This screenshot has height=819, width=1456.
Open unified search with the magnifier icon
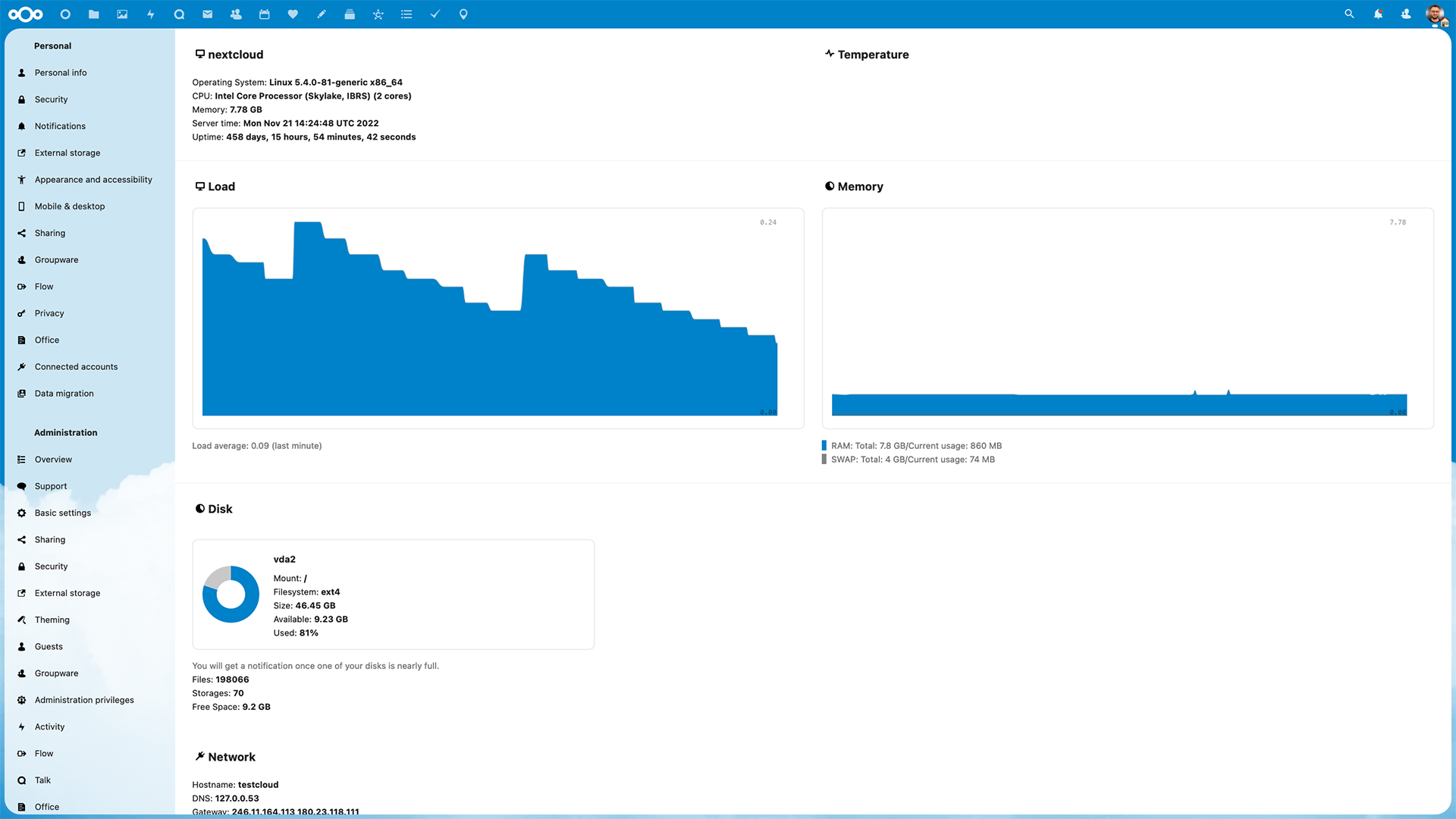point(1348,14)
